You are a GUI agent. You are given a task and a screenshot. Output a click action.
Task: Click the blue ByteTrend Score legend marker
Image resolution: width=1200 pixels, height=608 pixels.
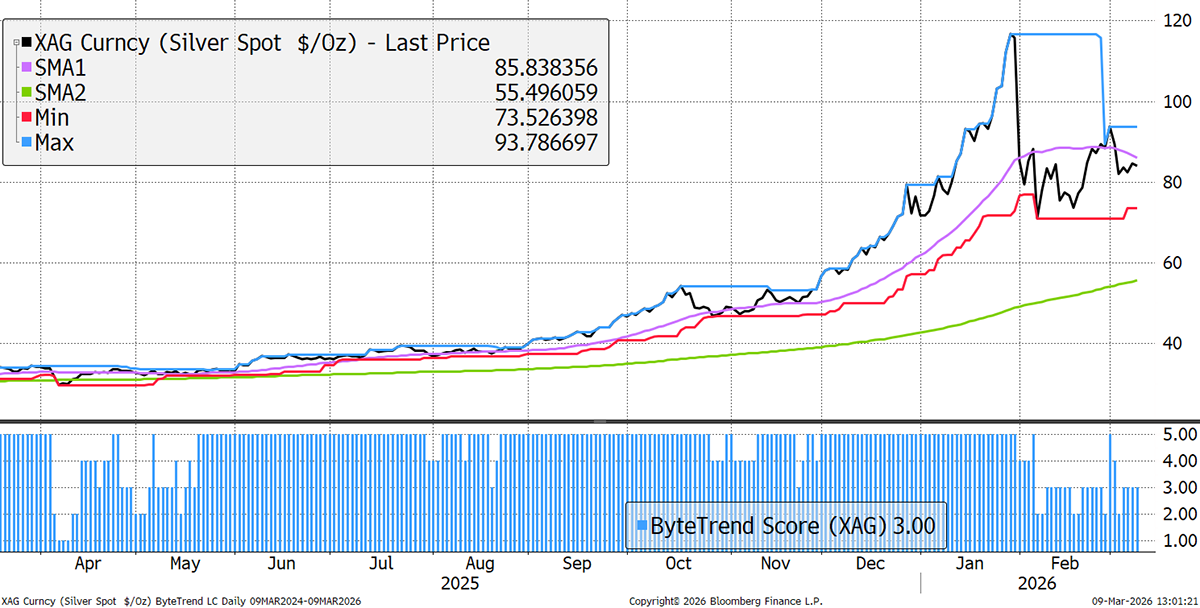pos(640,525)
